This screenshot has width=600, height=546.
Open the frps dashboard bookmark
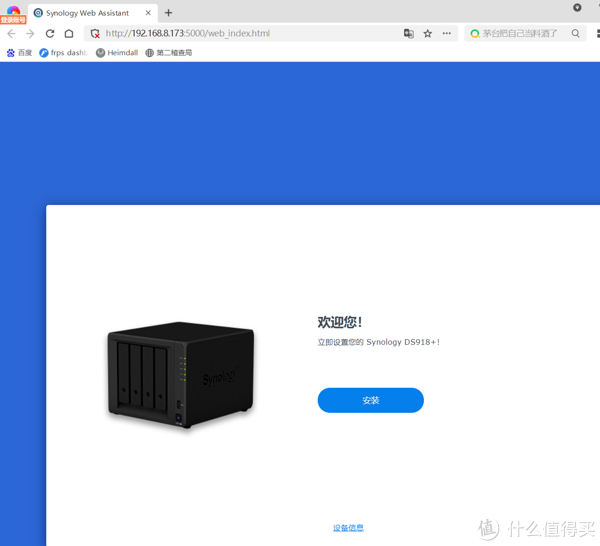(x=64, y=53)
